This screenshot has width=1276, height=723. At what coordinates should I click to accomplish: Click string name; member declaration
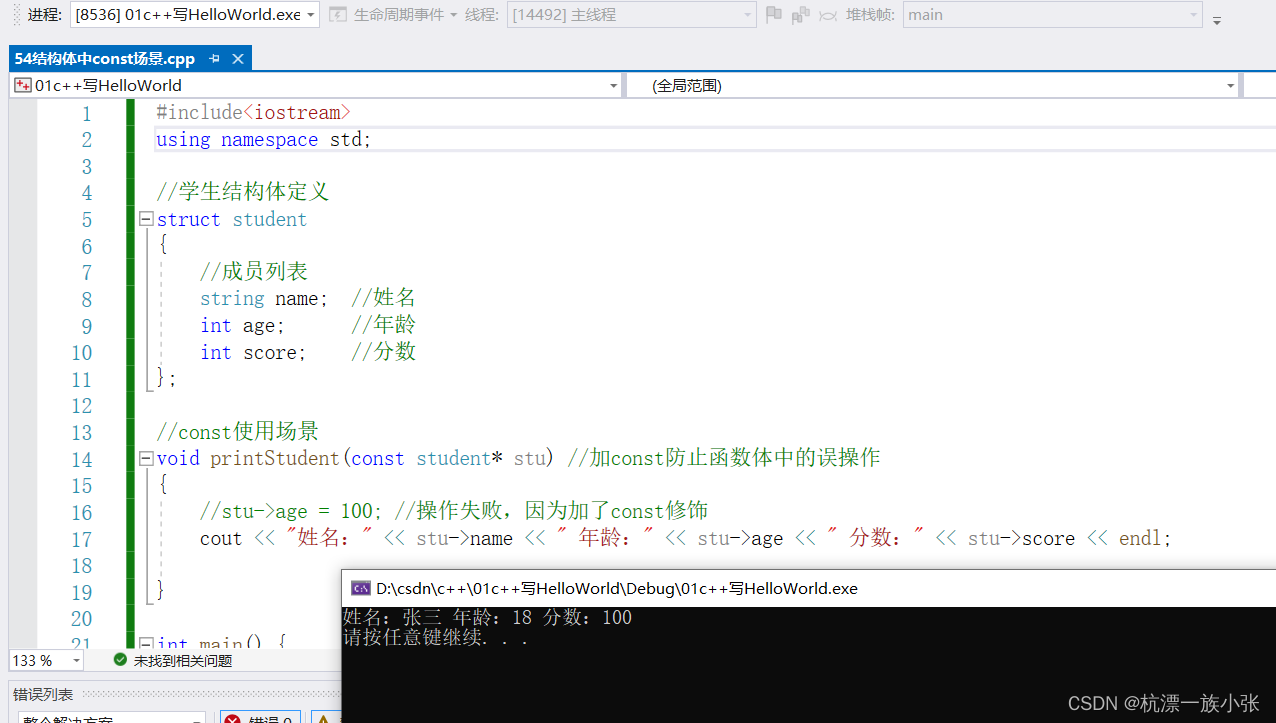pos(264,299)
